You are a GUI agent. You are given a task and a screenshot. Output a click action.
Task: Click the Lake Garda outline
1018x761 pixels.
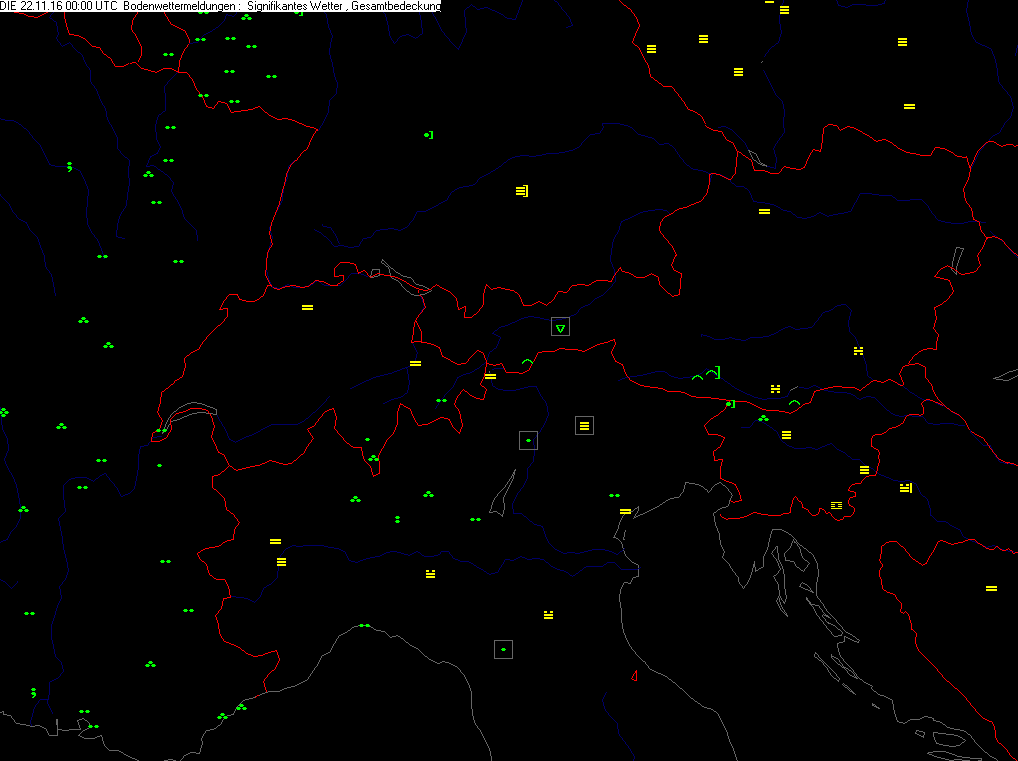(503, 493)
